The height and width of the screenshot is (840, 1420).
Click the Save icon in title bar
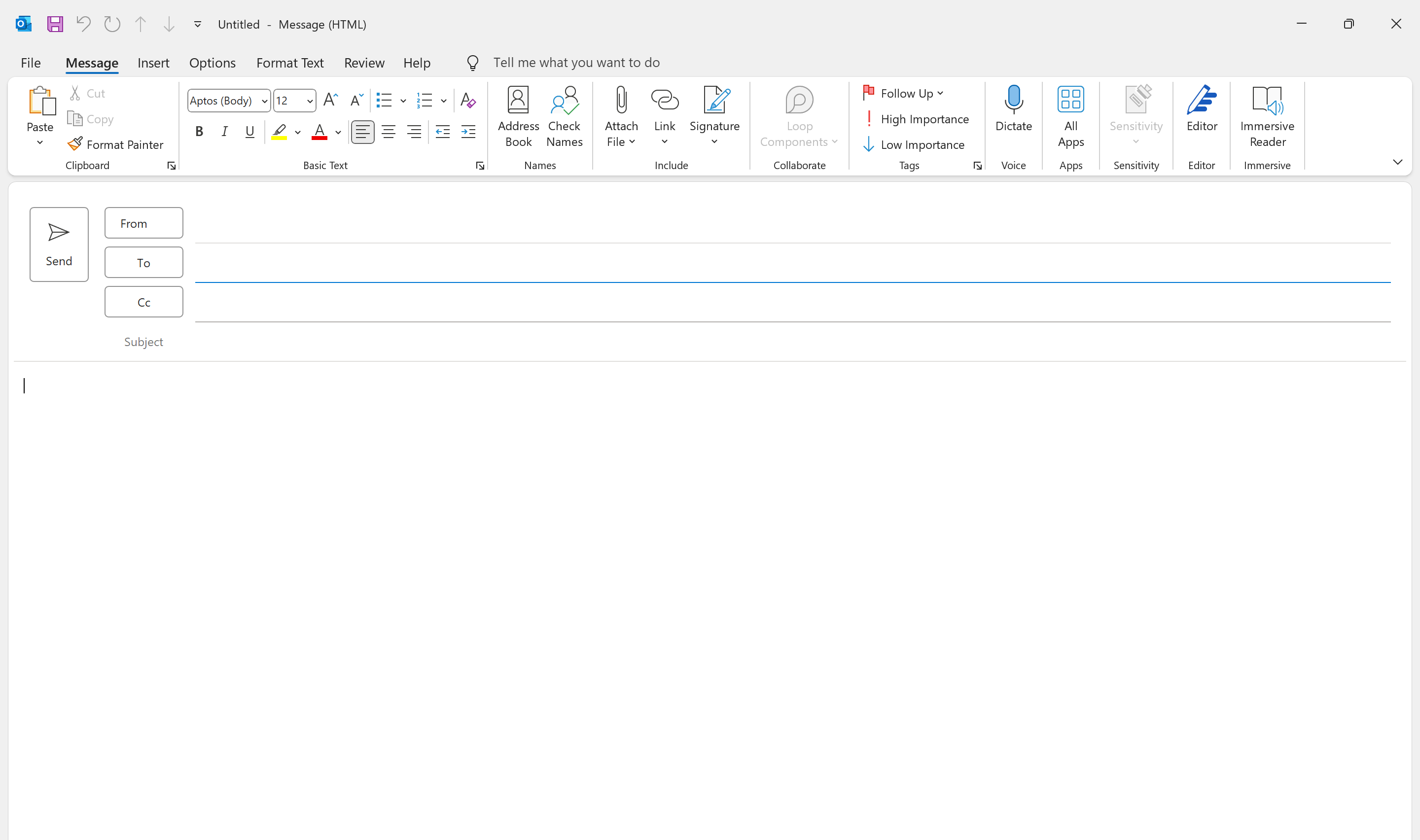55,24
